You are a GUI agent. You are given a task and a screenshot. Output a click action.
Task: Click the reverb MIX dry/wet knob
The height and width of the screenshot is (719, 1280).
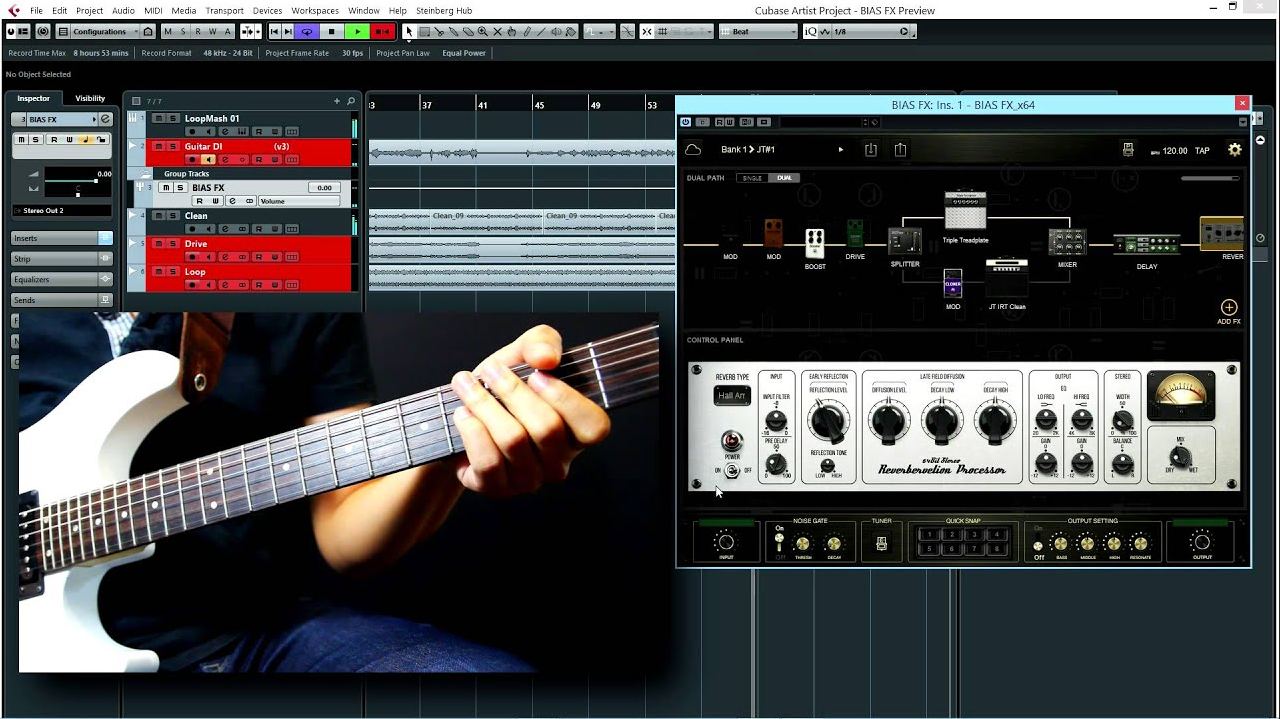coord(1180,455)
